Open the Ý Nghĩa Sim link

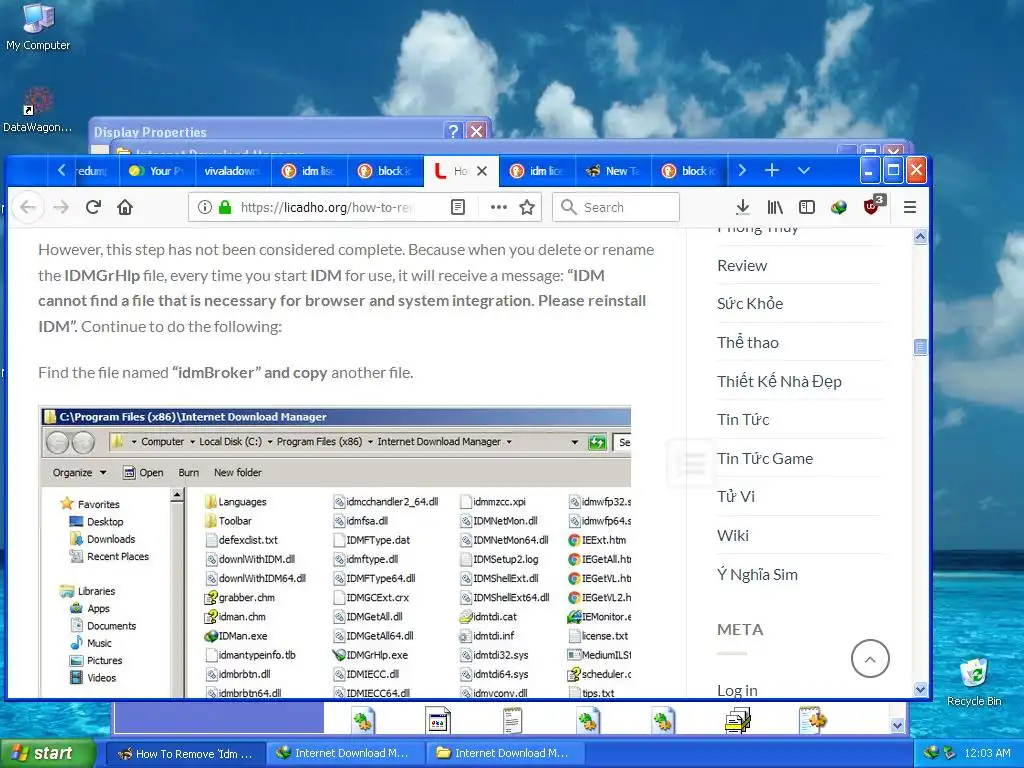[x=757, y=575]
